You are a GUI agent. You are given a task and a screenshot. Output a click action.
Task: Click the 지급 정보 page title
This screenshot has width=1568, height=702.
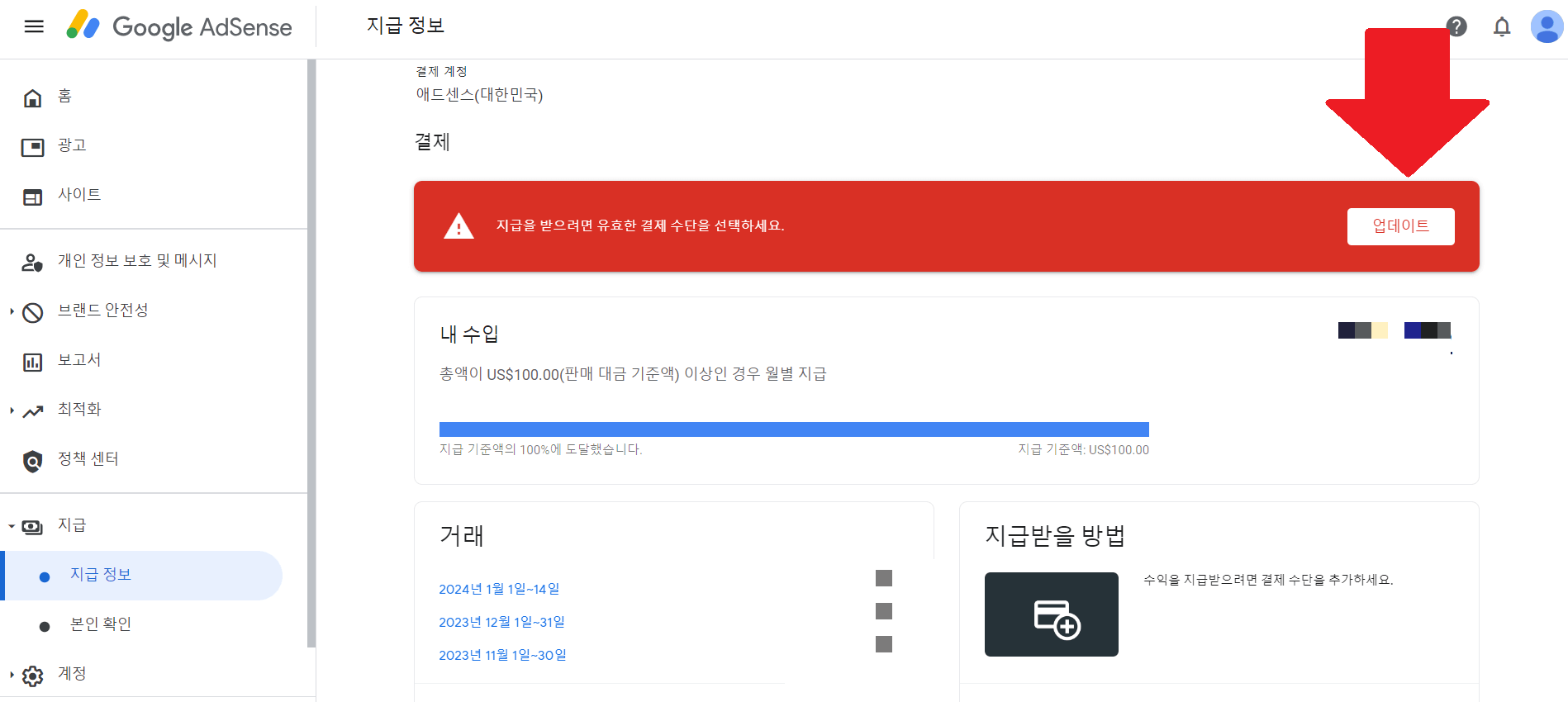(x=406, y=26)
